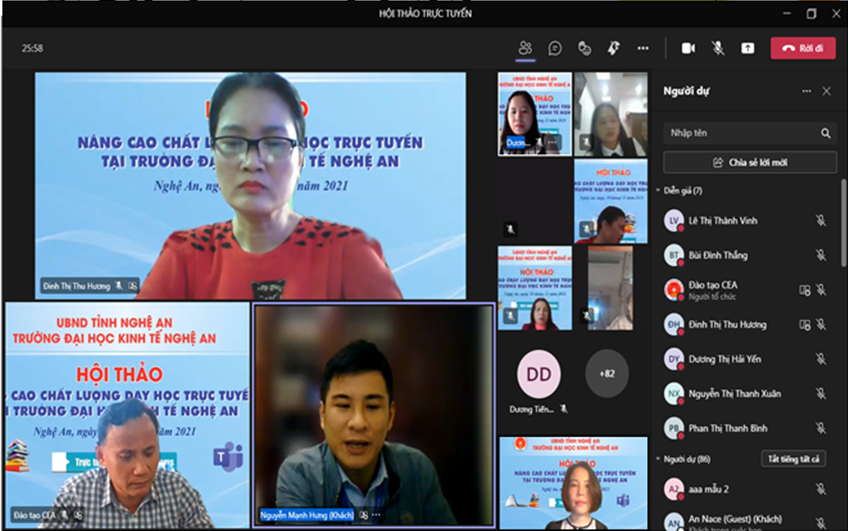Collapse the Diễn giả (7) section
The width and height of the screenshot is (848, 531).
pyautogui.click(x=658, y=190)
